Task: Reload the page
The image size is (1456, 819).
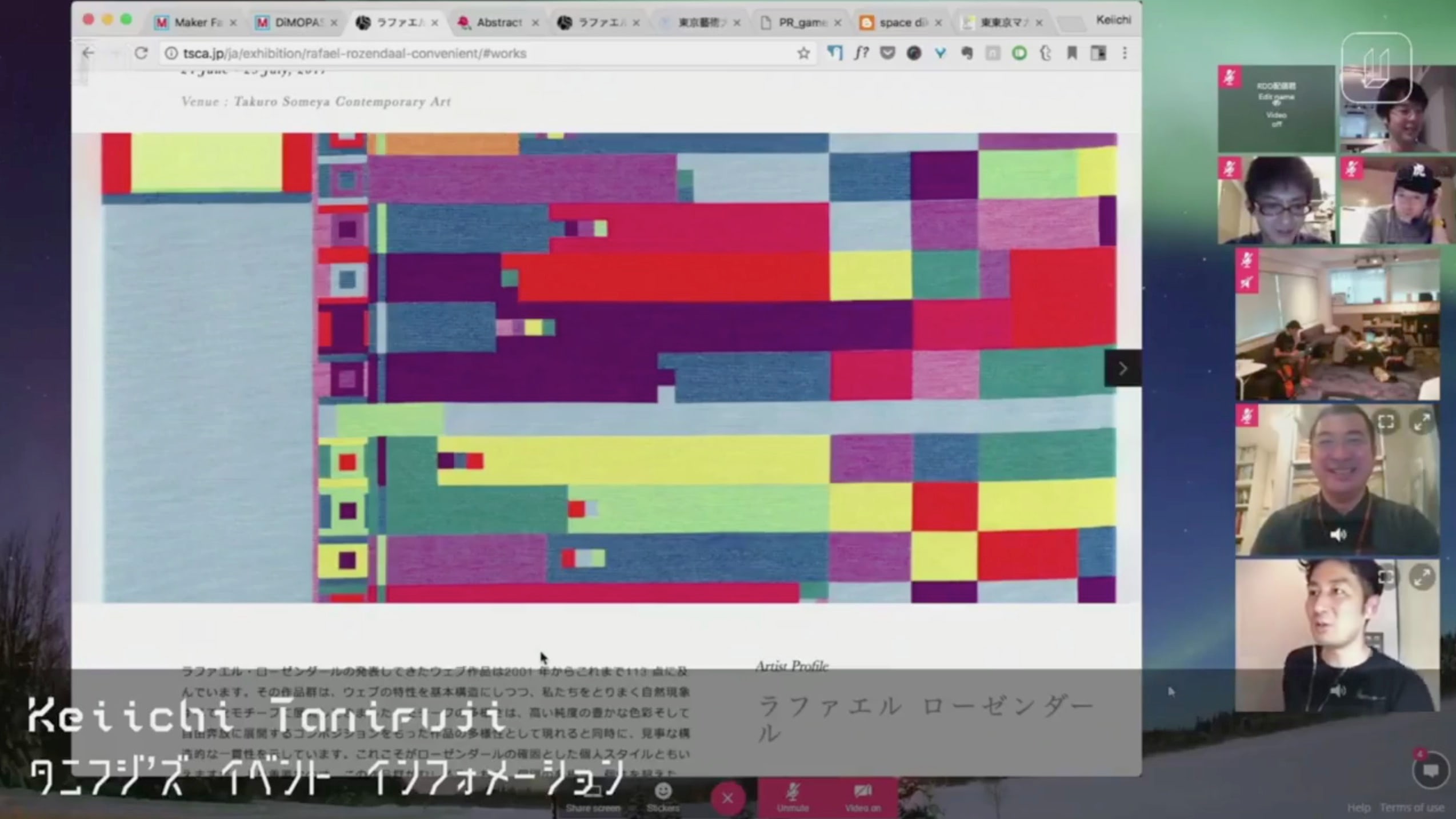Action: click(x=141, y=54)
